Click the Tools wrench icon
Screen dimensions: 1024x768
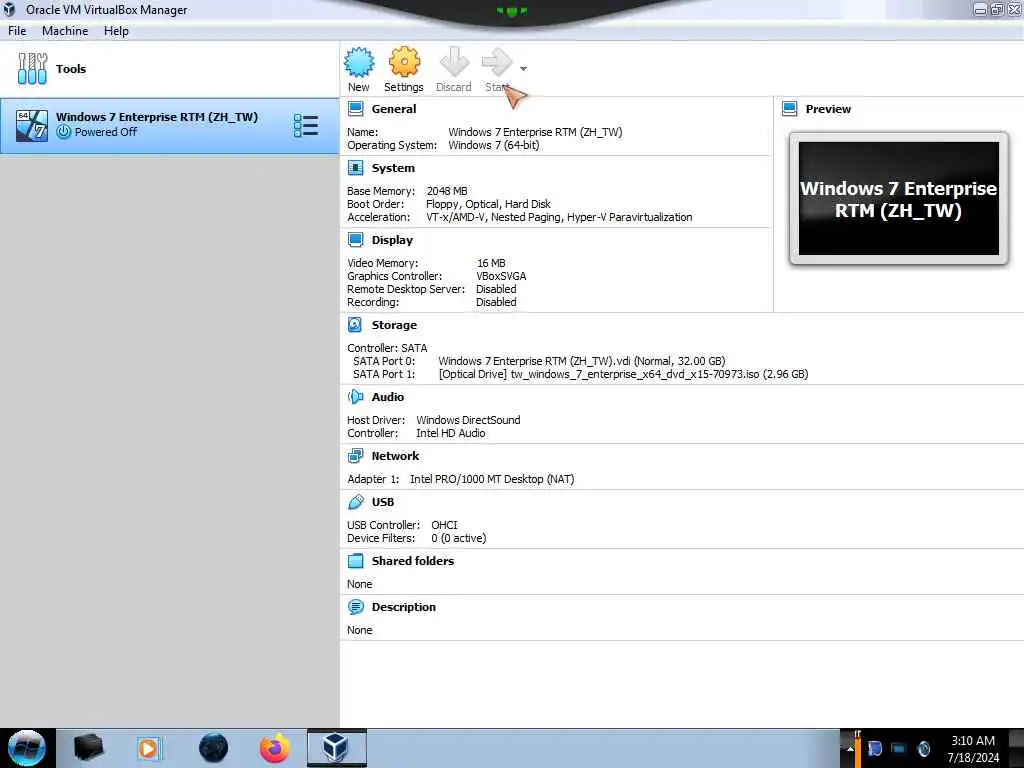[x=33, y=69]
